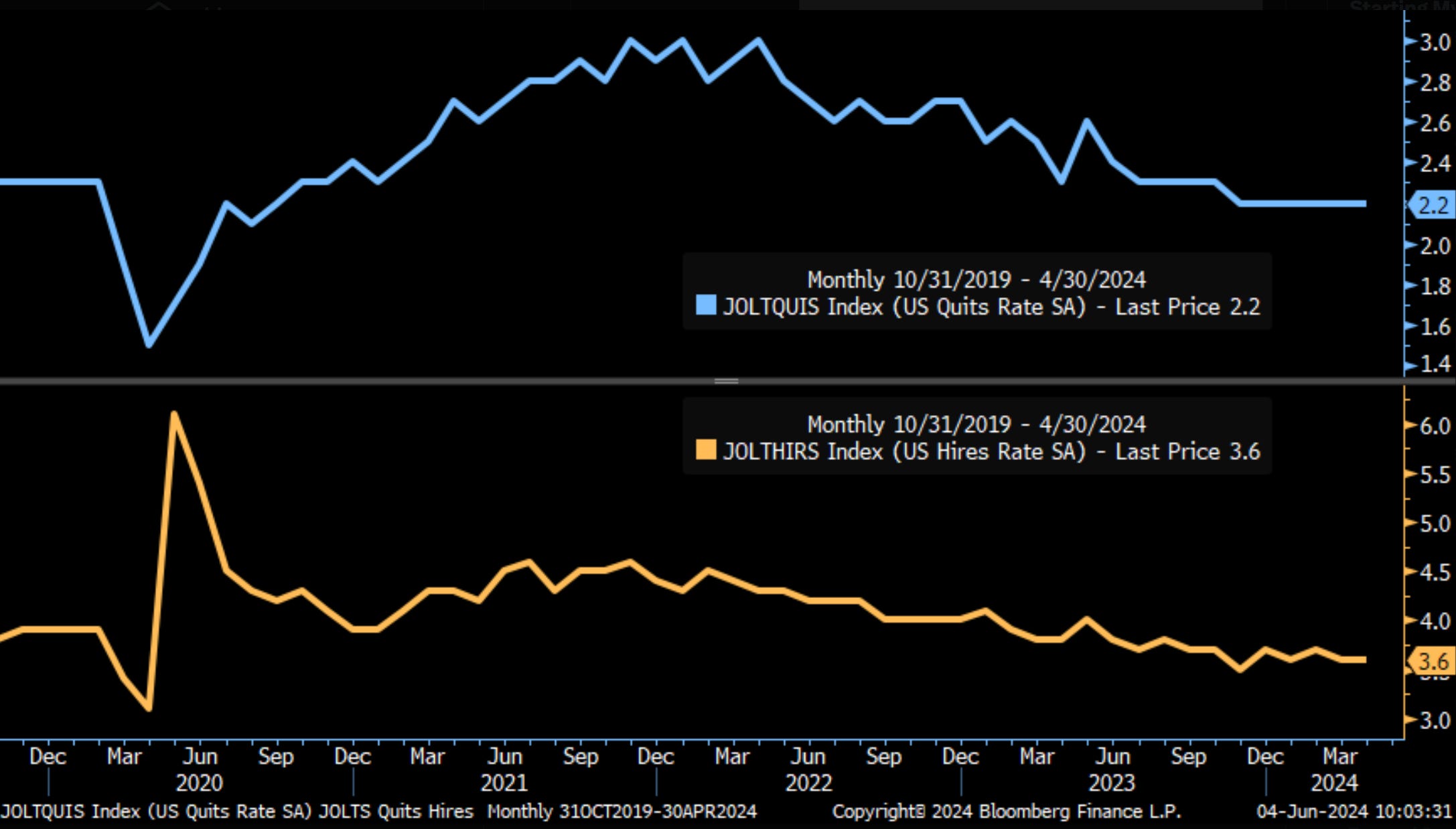Click the quits chart date range label

(976, 279)
